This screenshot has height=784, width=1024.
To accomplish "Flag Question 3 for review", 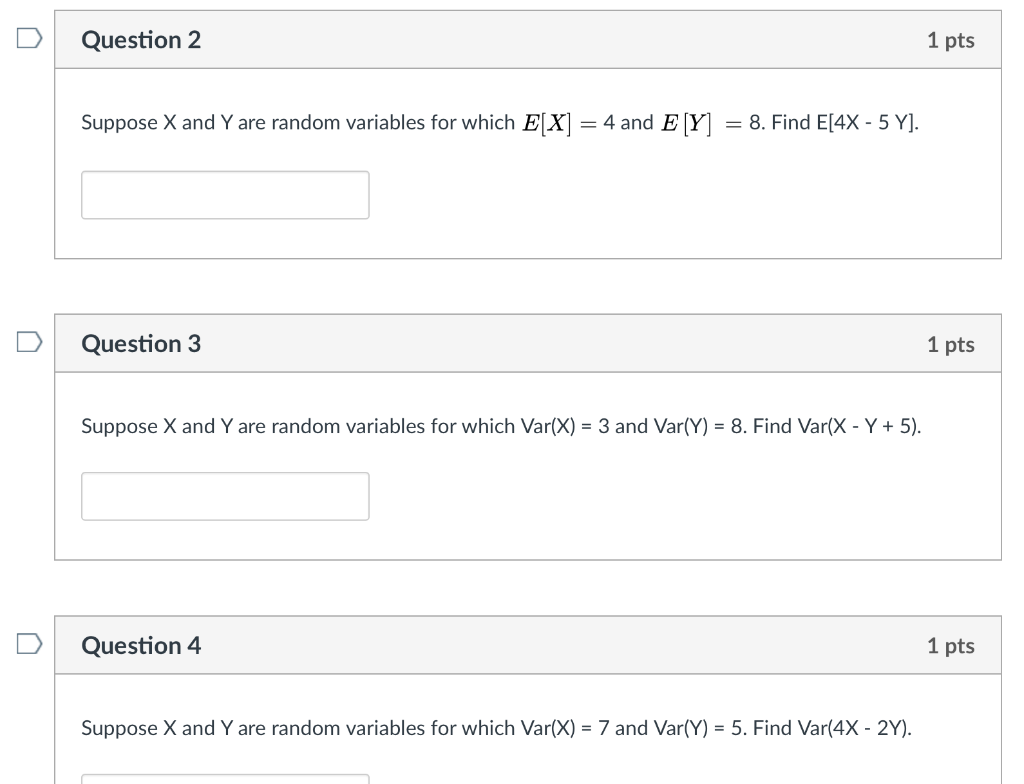I will coord(29,342).
